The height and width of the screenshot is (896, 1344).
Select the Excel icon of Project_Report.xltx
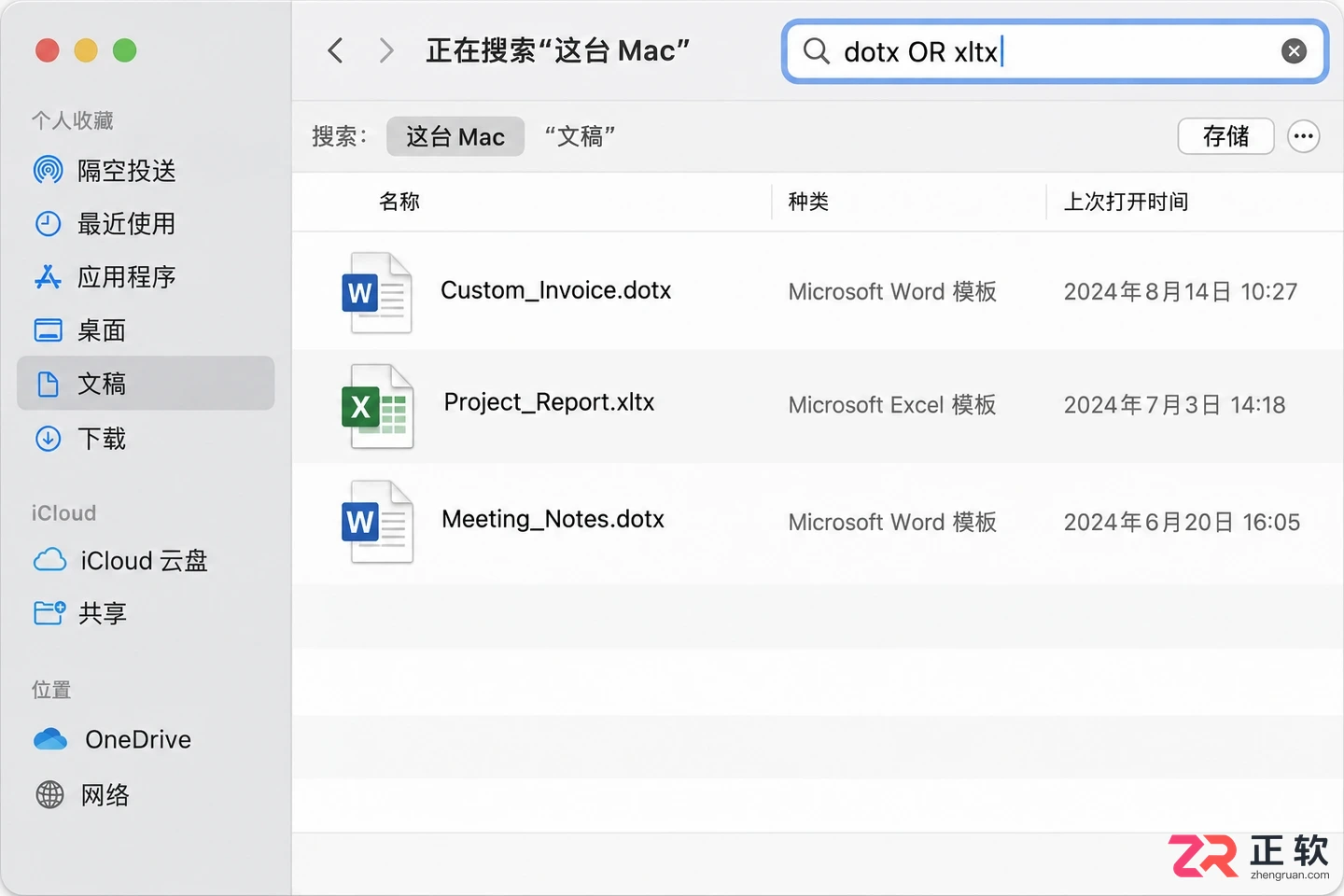coord(378,406)
